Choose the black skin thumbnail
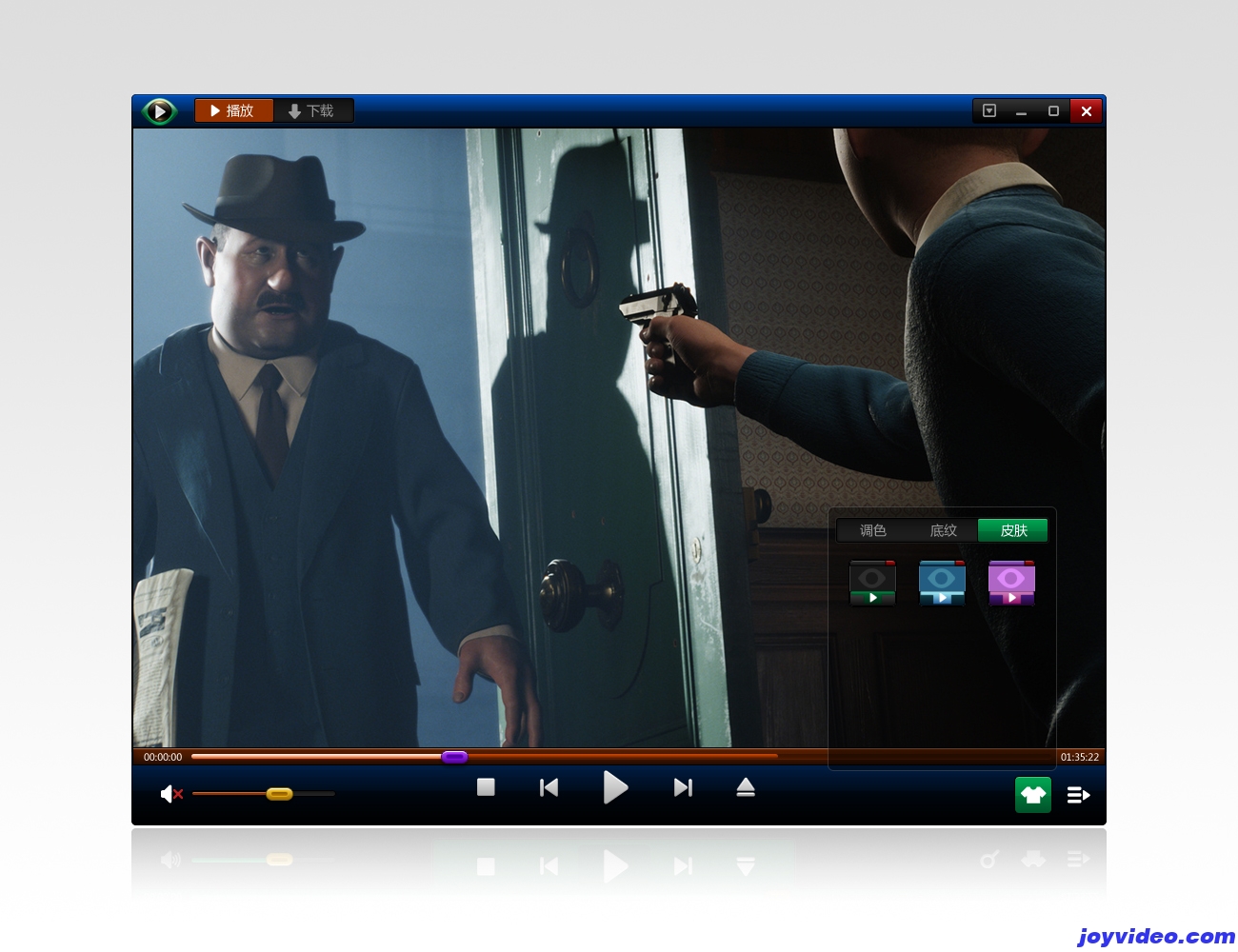1238x952 pixels. click(872, 583)
